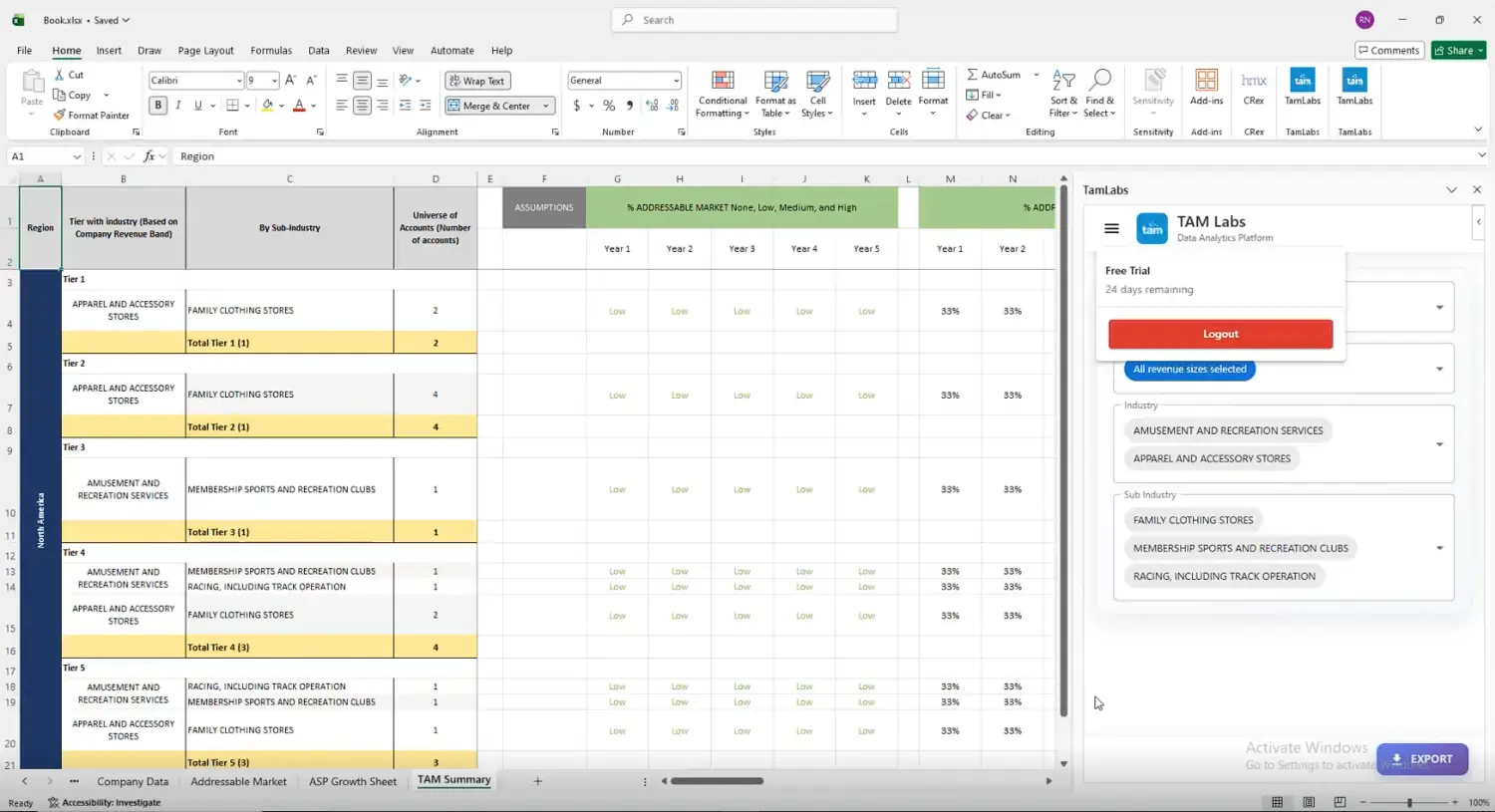Expand the Sub Industry dropdown arrow

(1439, 548)
